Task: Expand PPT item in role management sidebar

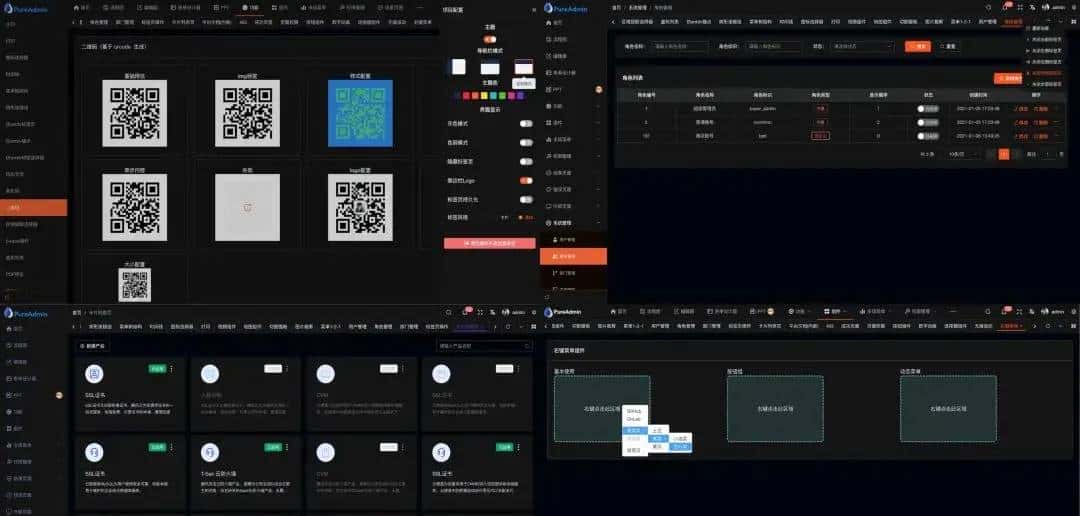Action: point(573,90)
